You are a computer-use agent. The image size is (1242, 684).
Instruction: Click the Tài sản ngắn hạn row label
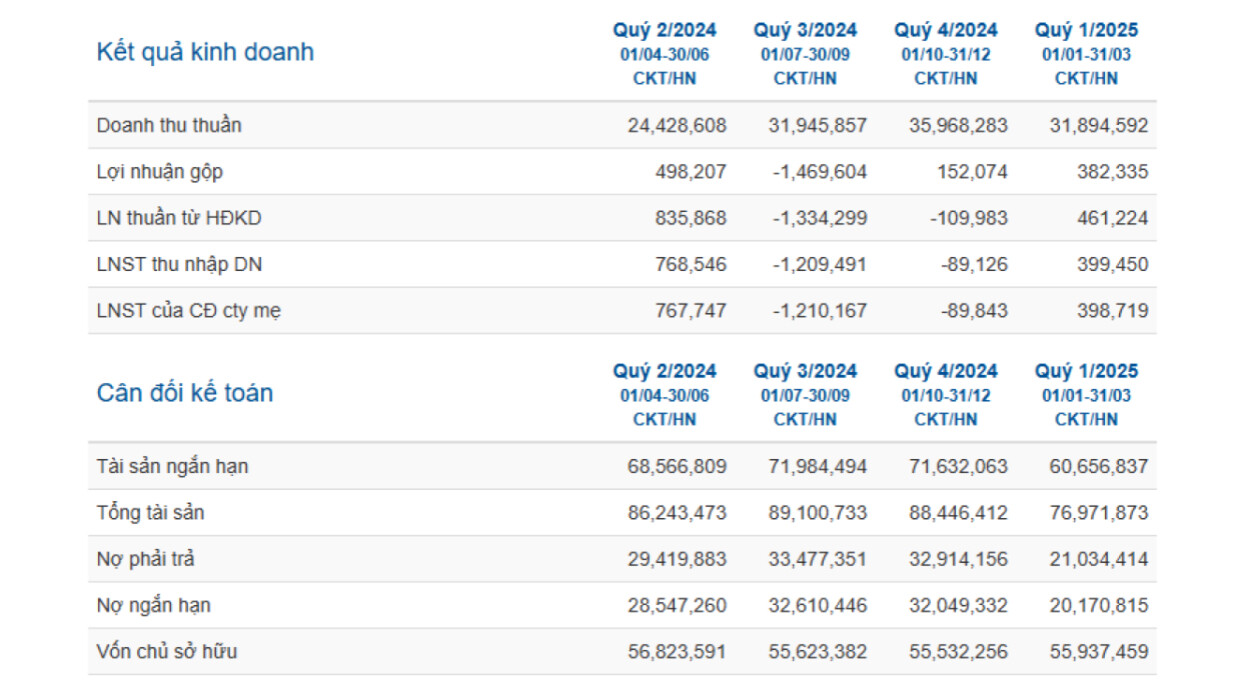(x=172, y=466)
